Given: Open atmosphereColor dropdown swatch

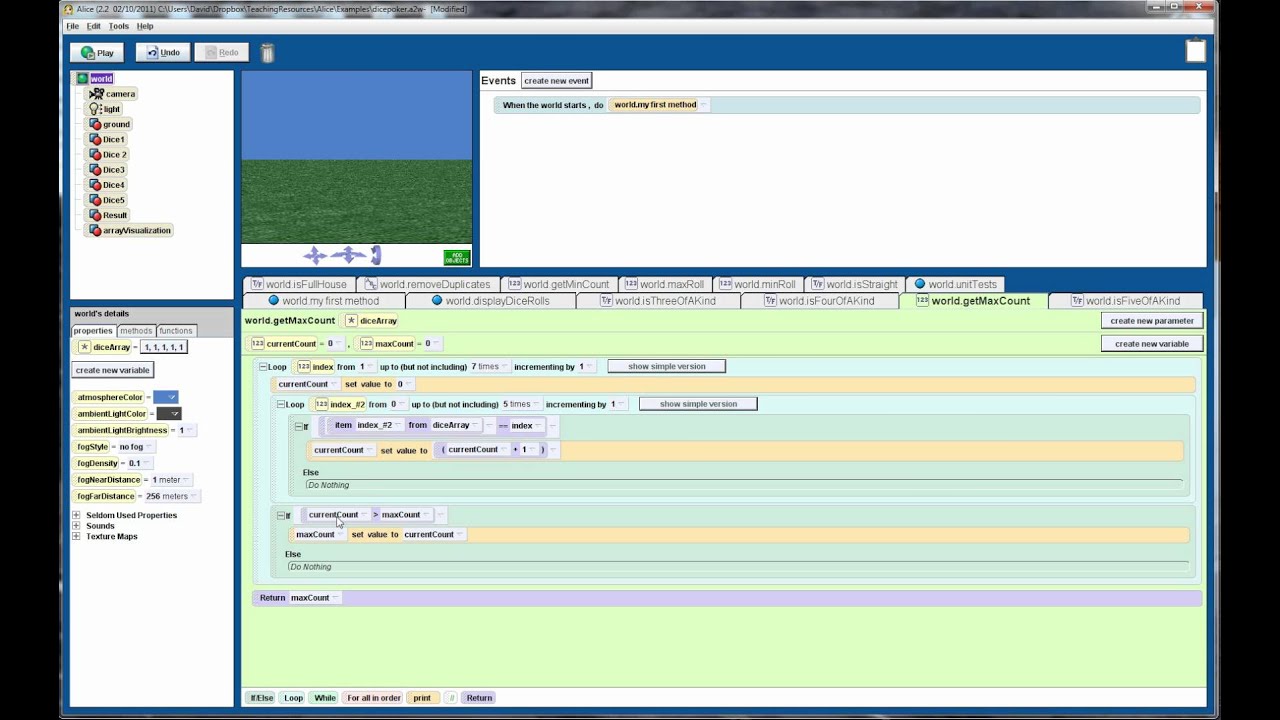Looking at the screenshot, I should coord(166,397).
